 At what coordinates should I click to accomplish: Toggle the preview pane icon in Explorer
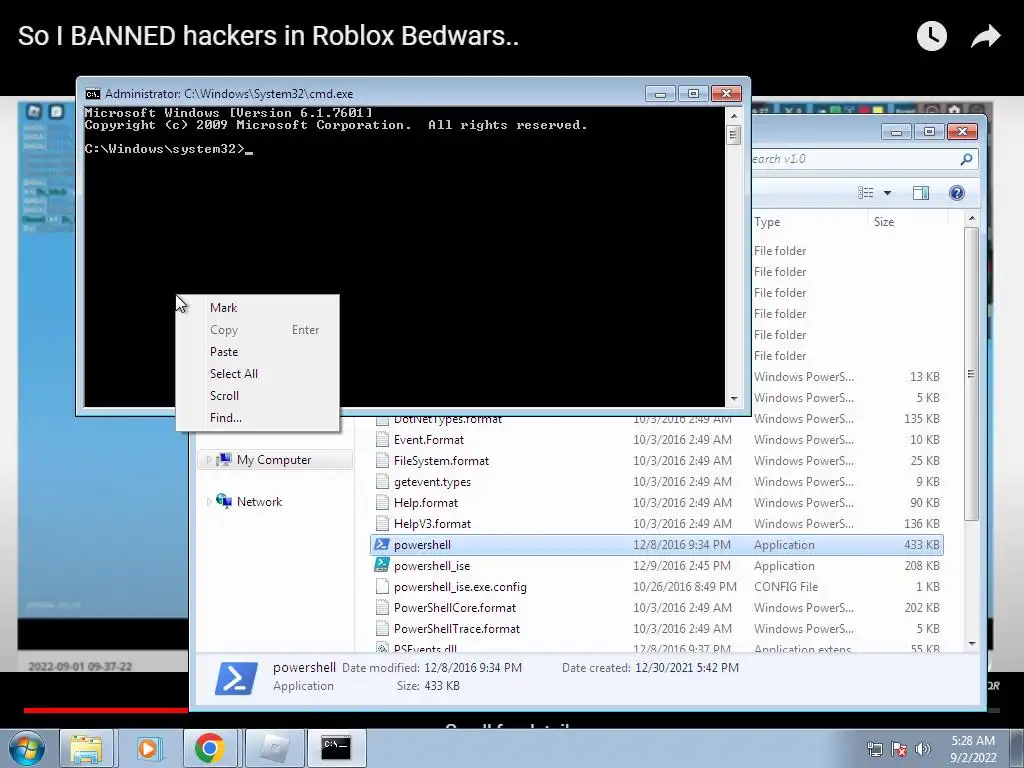(x=921, y=193)
